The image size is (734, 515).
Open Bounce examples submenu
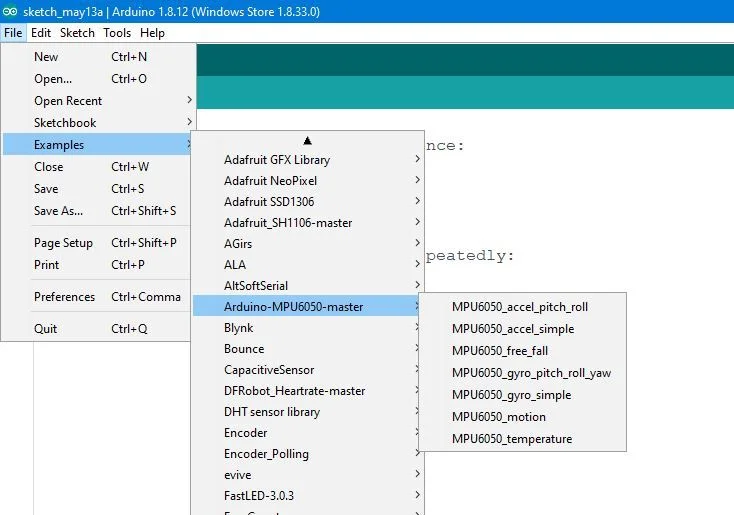[x=307, y=349]
